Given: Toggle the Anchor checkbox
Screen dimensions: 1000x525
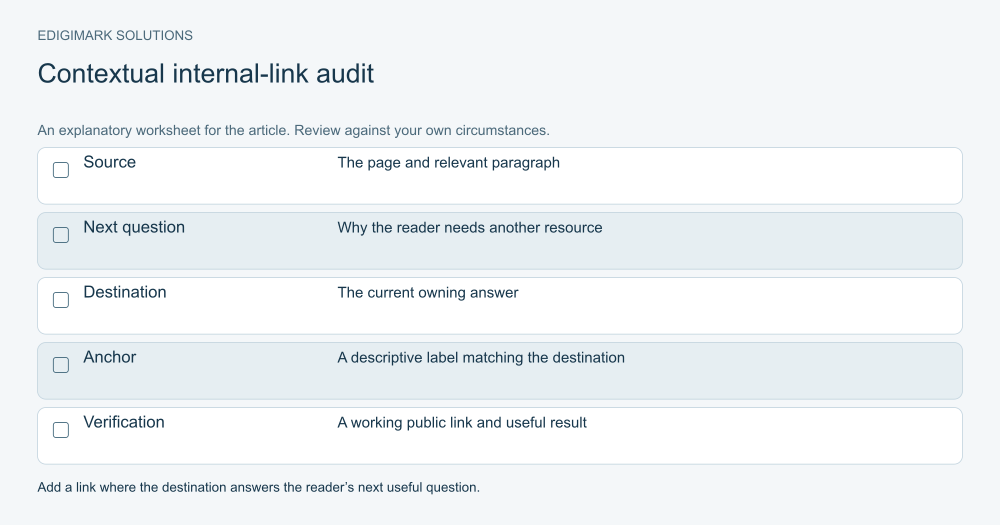Looking at the screenshot, I should (x=61, y=365).
